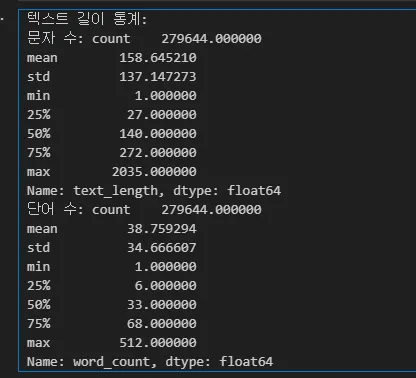416x378 pixels.
Task: Click 'dtype: float64' after text_length
Action: tap(227, 191)
